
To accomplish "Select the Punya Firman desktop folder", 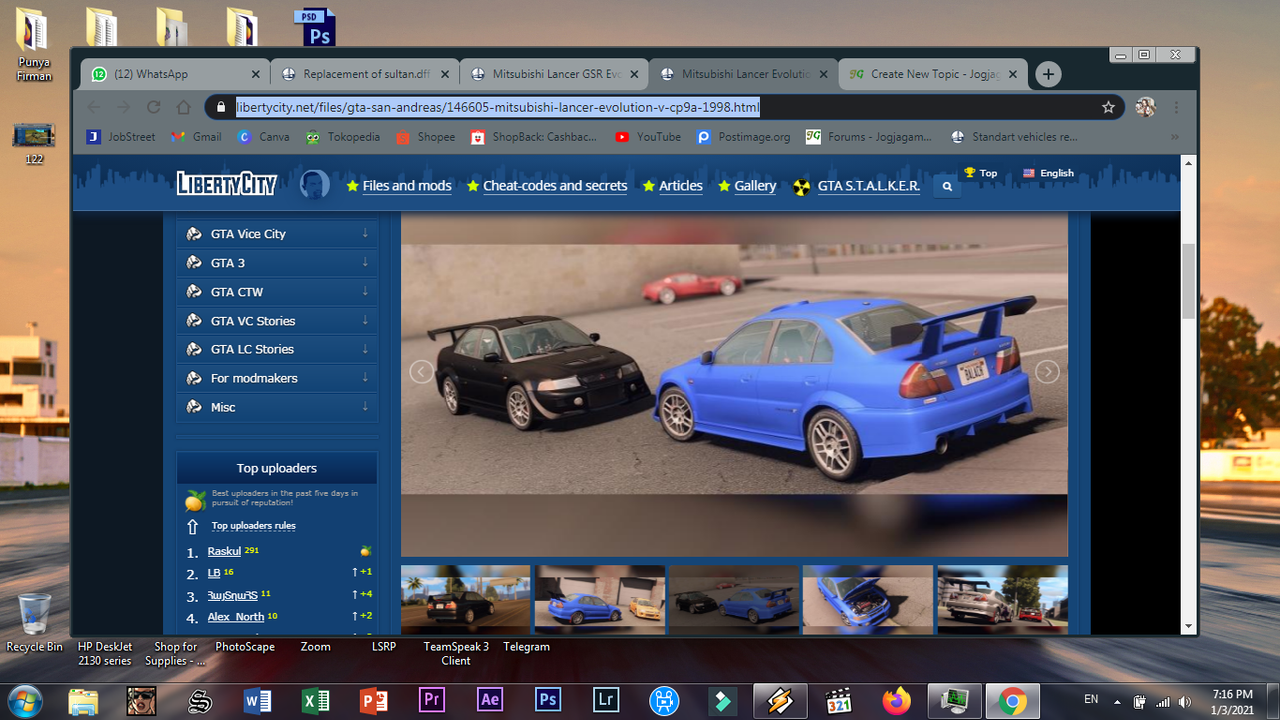I will (x=34, y=45).
